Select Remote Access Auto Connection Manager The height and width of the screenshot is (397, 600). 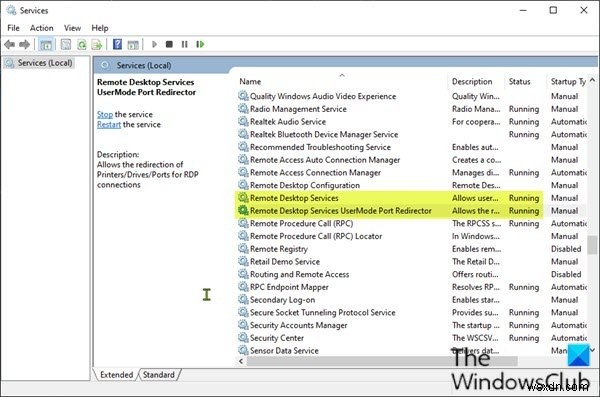(x=325, y=160)
